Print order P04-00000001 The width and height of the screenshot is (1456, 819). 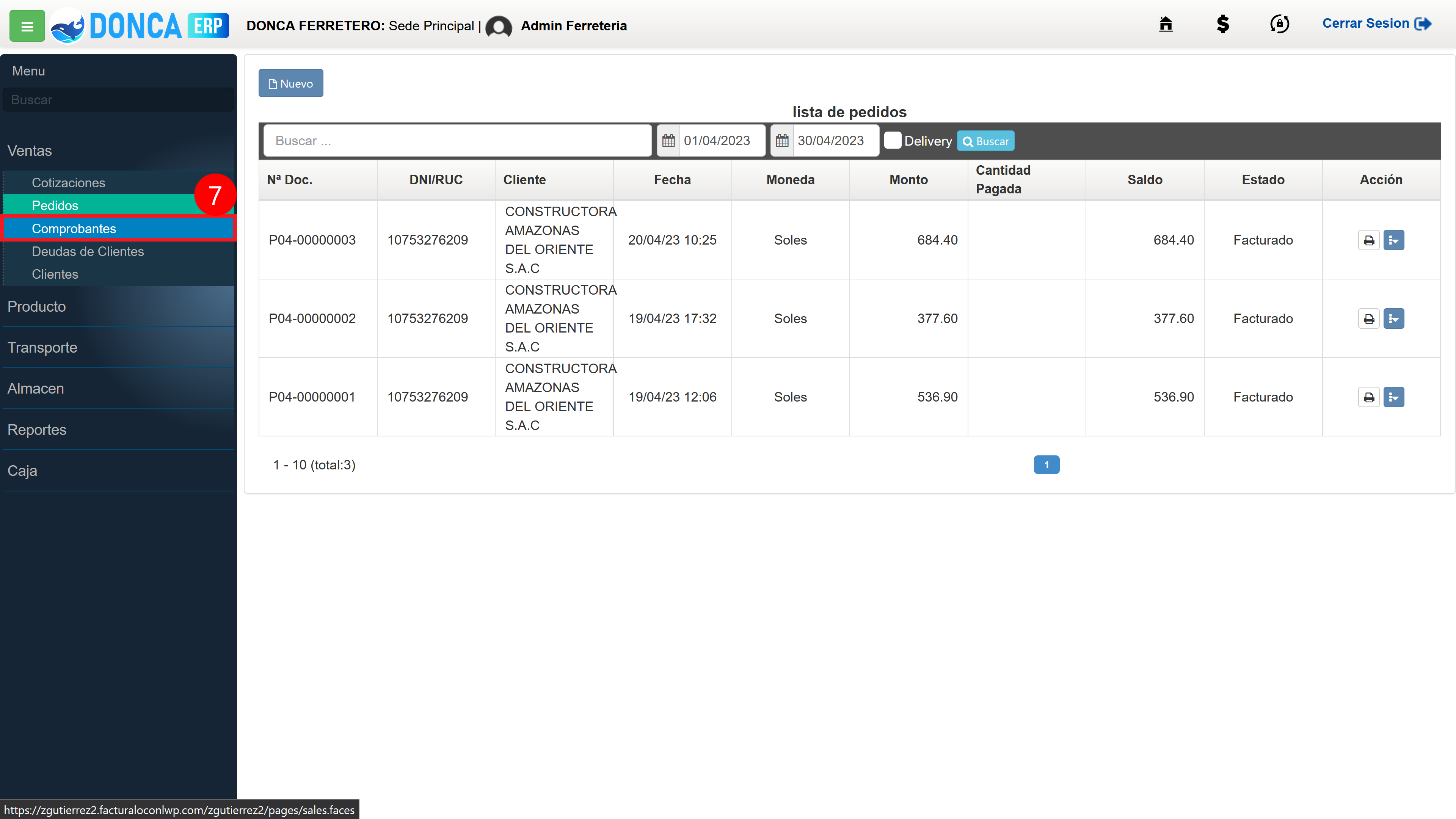click(x=1368, y=397)
